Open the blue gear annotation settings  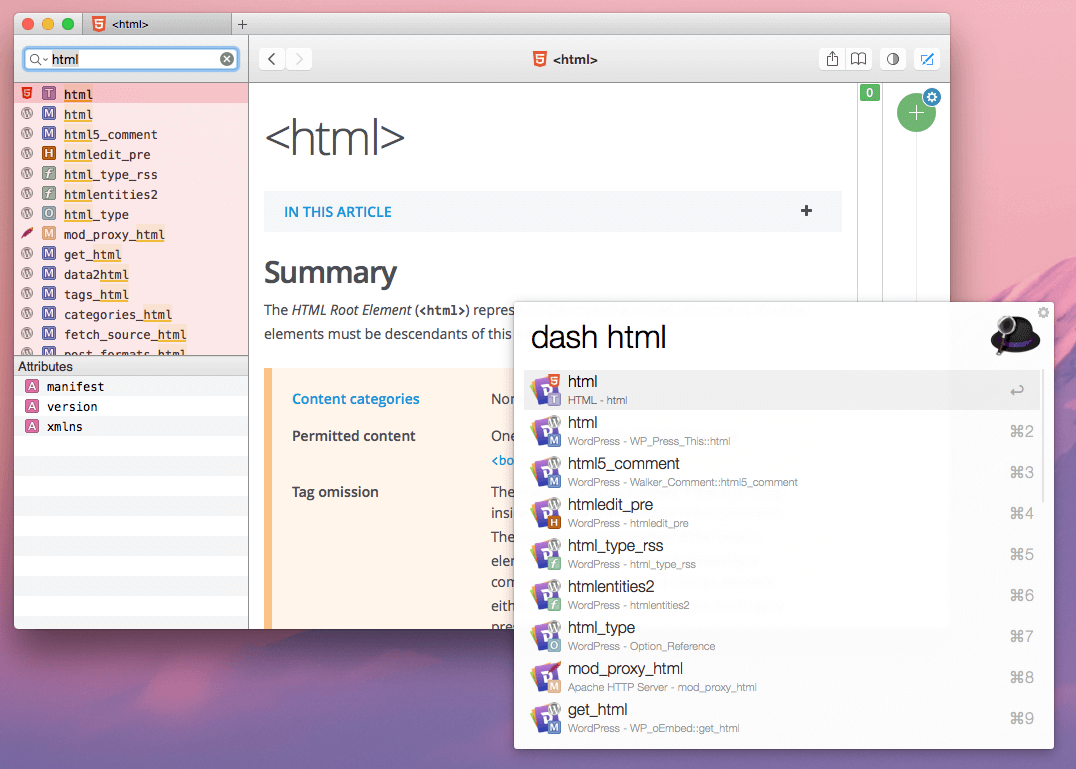[932, 97]
